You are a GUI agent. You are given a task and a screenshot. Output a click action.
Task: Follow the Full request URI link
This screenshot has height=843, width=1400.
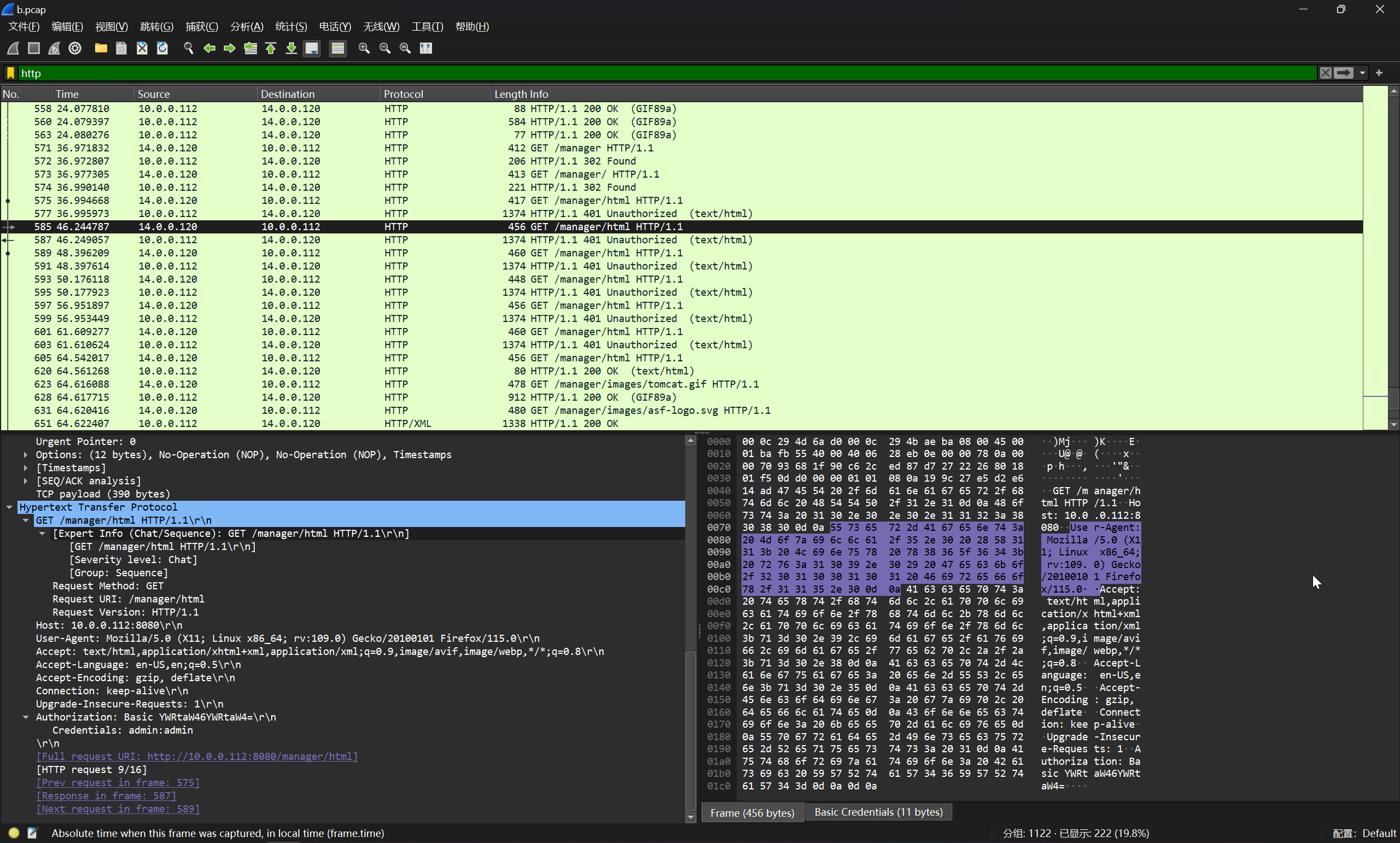pos(196,757)
